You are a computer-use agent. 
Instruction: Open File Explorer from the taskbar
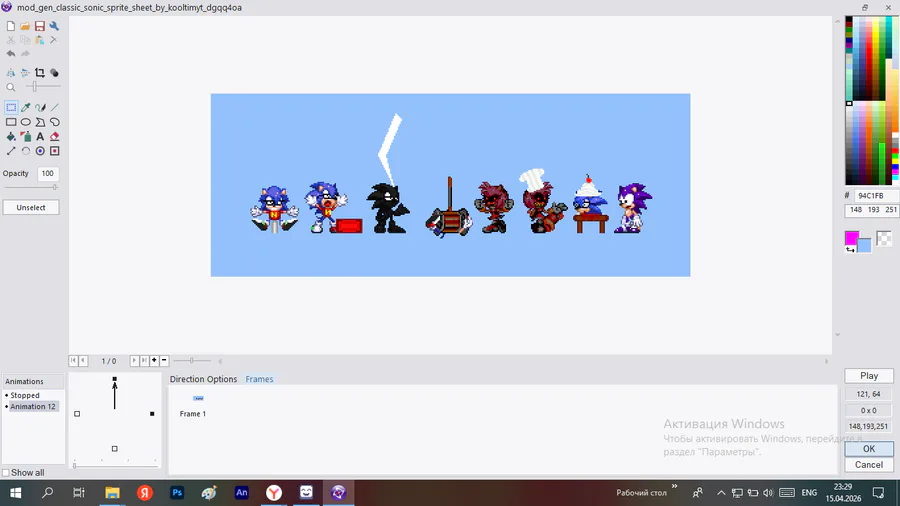click(112, 492)
